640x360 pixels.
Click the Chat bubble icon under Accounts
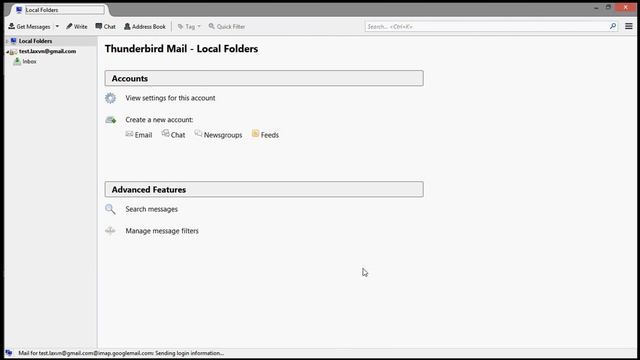pos(165,133)
